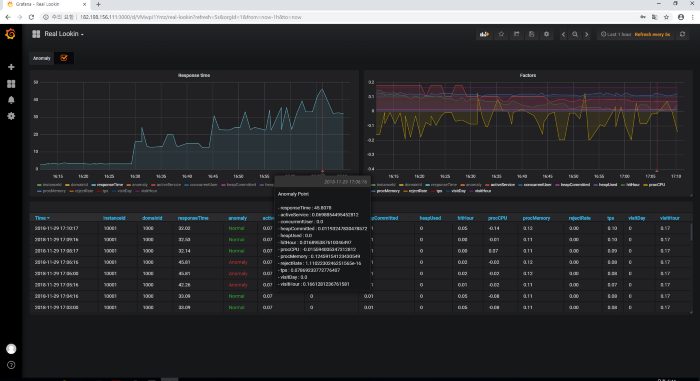Image resolution: width=700 pixels, height=381 pixels.
Task: Sort by domainId column header
Action: tap(152, 218)
